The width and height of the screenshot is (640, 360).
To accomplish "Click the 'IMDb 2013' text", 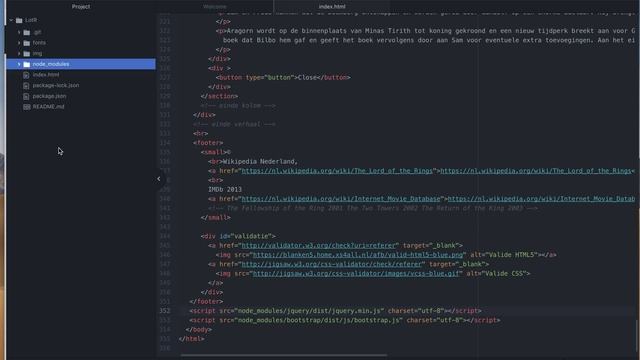I will pyautogui.click(x=225, y=189).
